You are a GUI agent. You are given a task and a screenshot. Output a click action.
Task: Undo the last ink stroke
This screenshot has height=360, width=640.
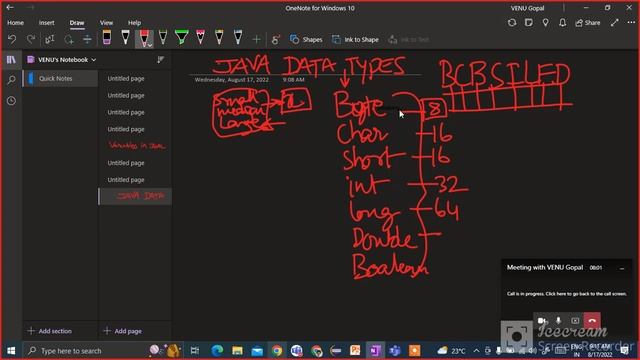[x=12, y=39]
